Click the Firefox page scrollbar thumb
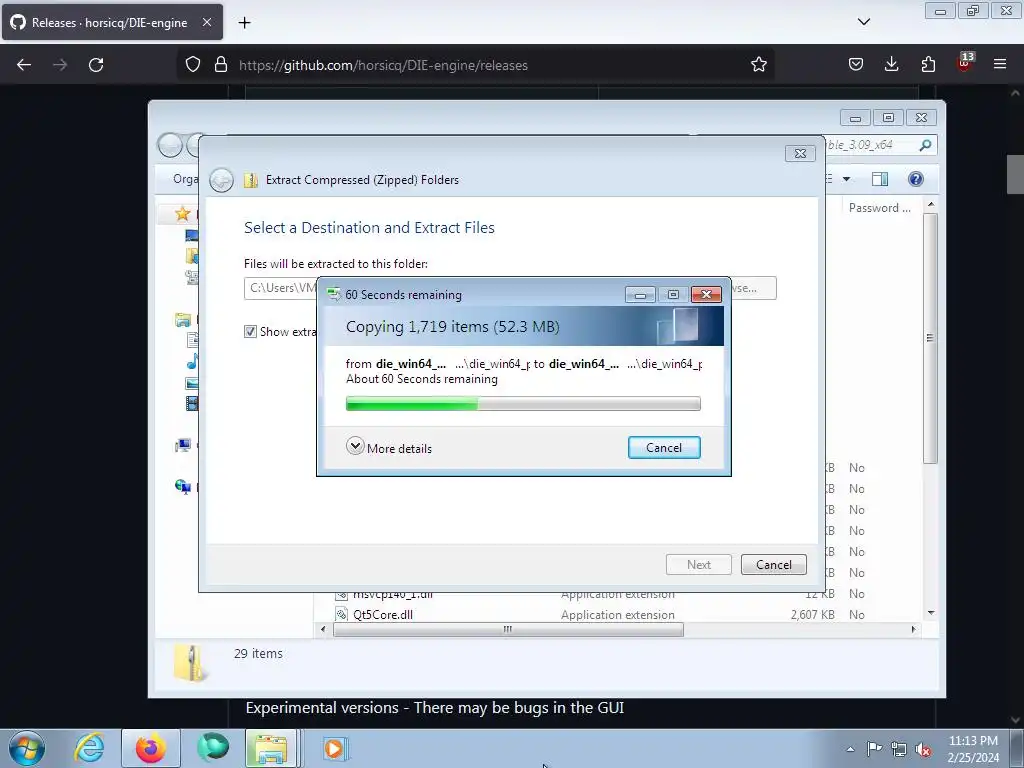Image resolution: width=1024 pixels, height=768 pixels. coord(1014,174)
